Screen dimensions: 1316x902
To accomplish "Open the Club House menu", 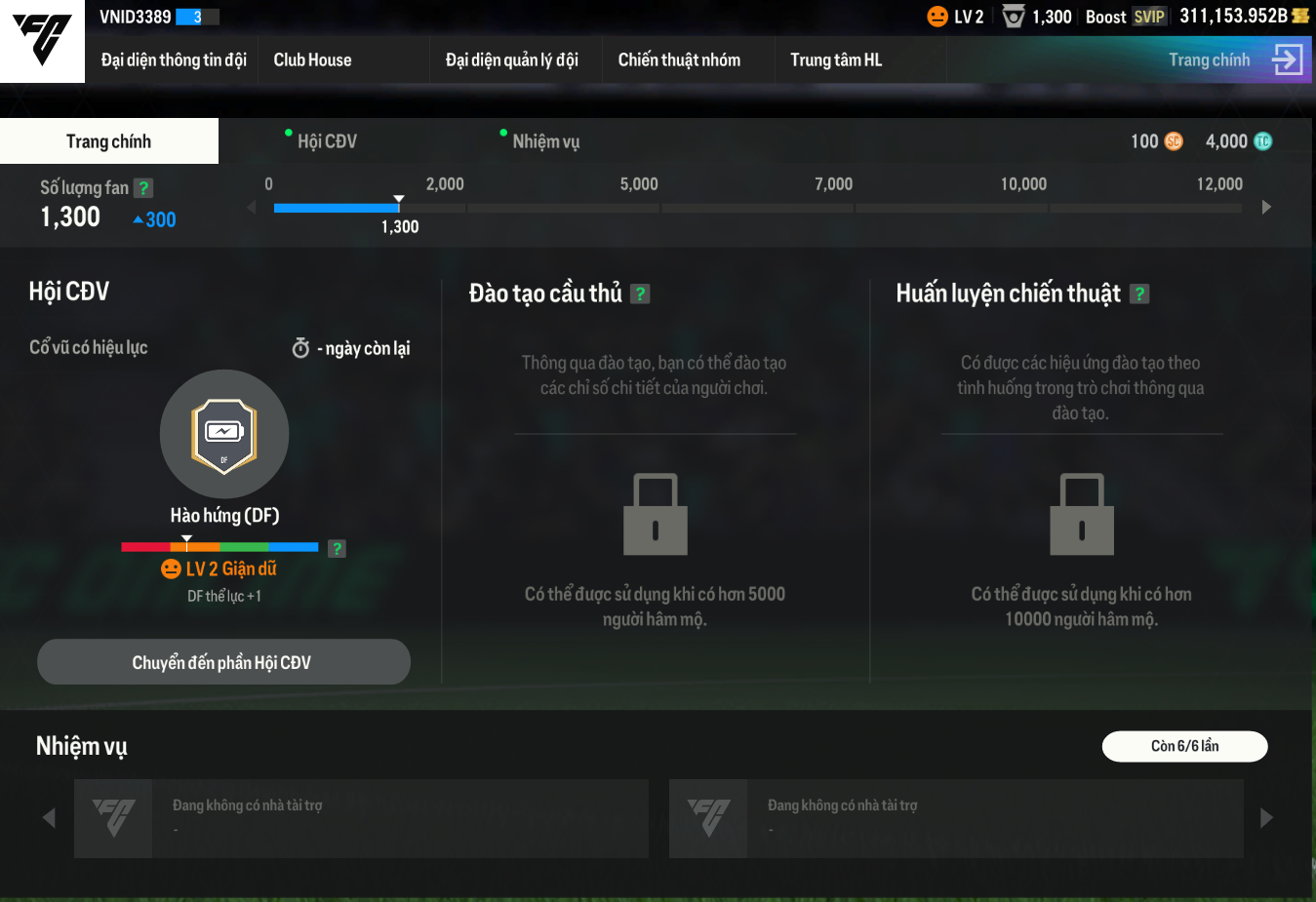I will click(312, 59).
